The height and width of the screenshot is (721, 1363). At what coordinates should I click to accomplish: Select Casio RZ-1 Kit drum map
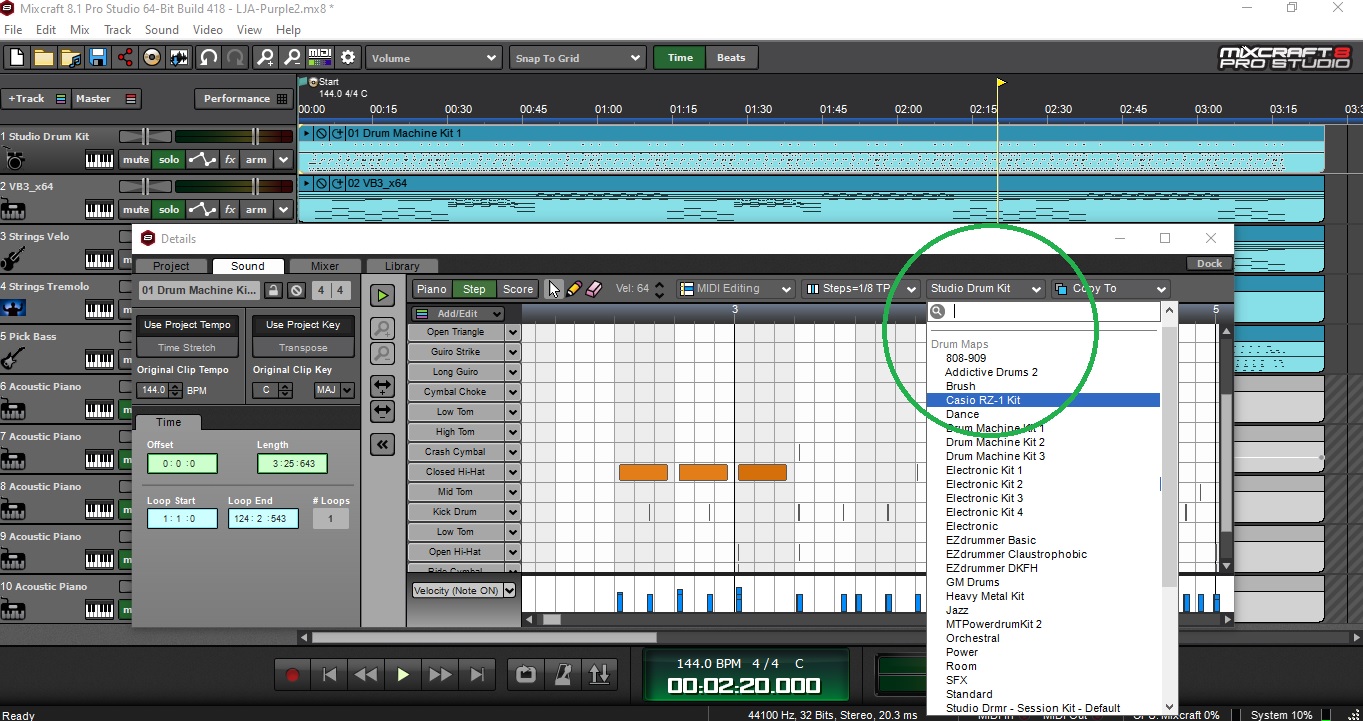[1044, 400]
